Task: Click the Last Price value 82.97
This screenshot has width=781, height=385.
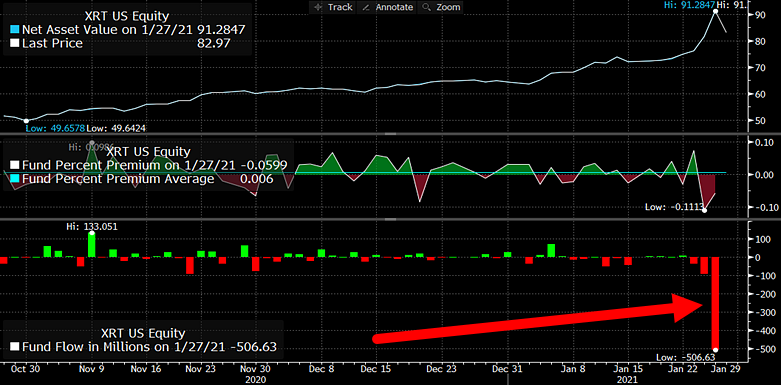Action: coord(214,44)
